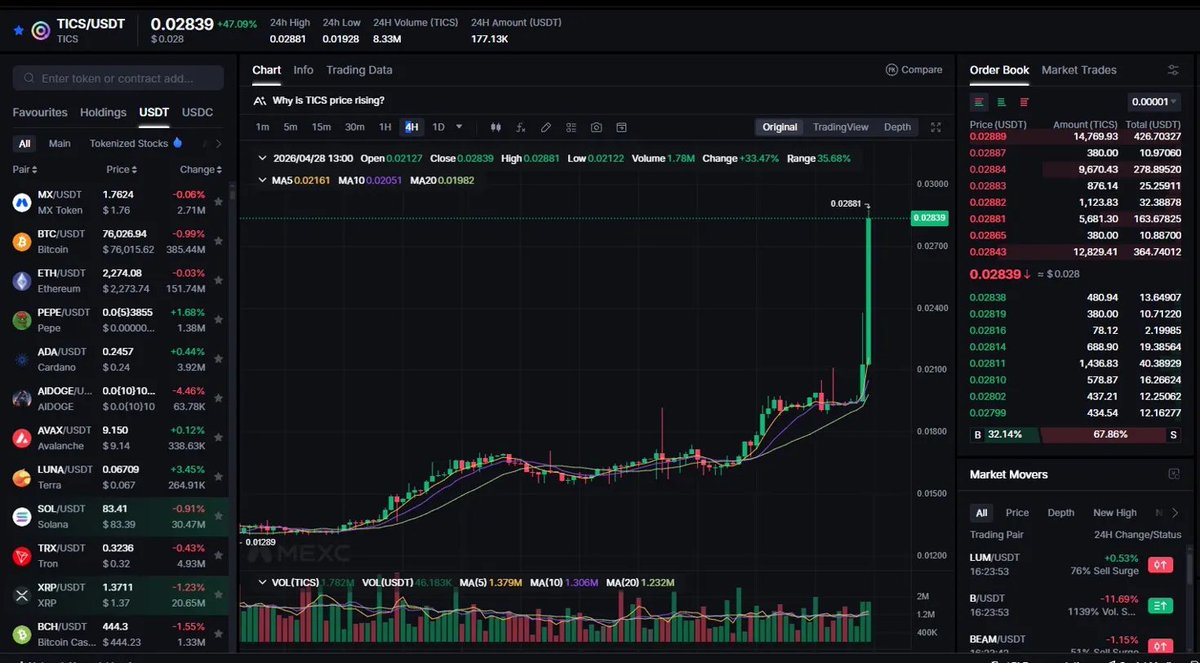The height and width of the screenshot is (663, 1200).
Task: Set chart interval to 1H
Action: pyautogui.click(x=385, y=127)
